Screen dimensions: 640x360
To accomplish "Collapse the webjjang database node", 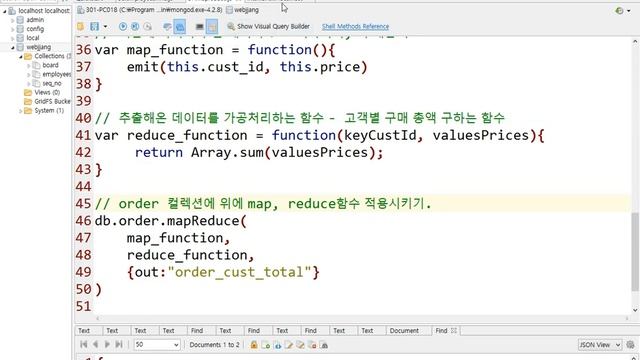I will coord(12,47).
